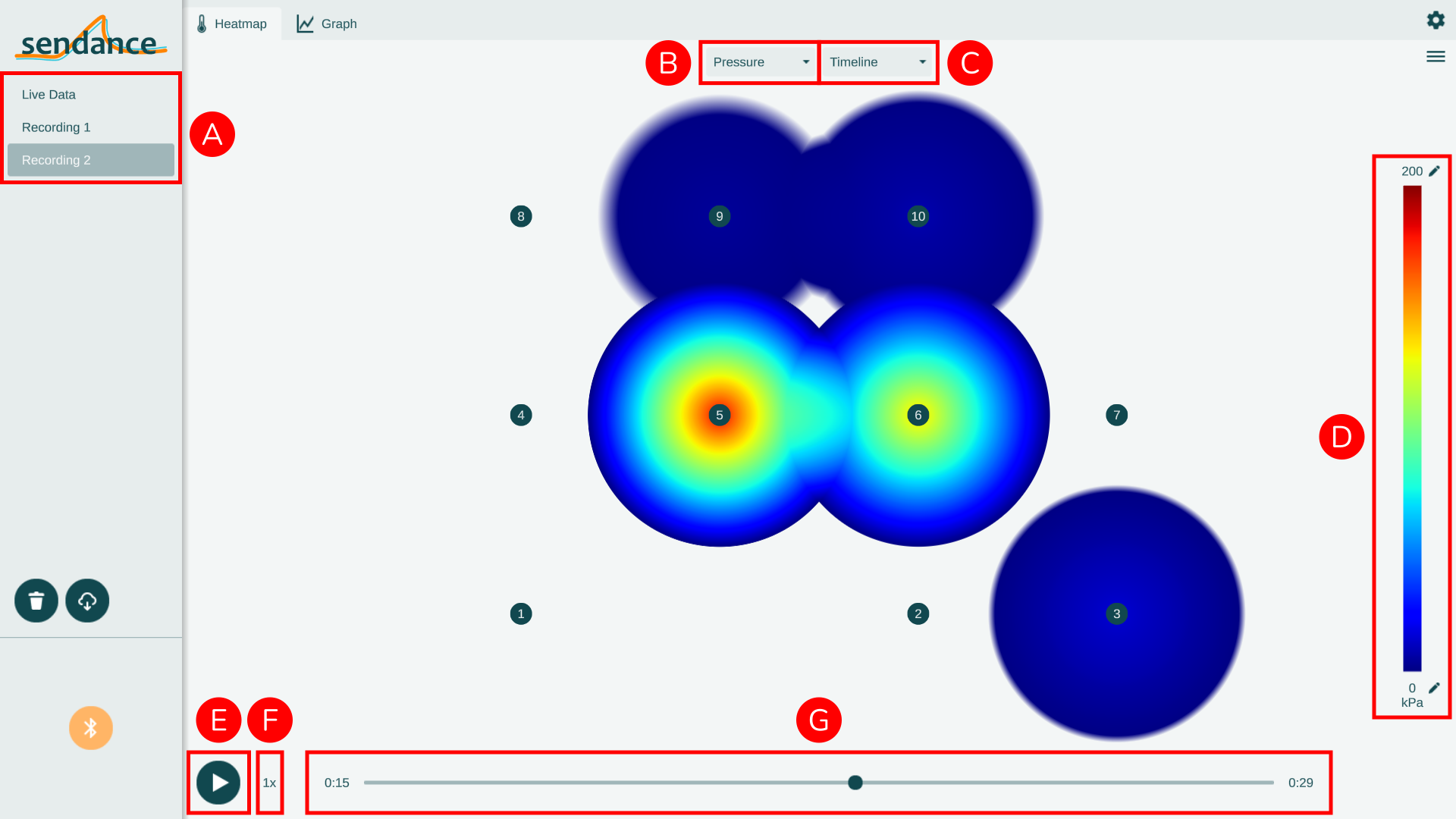Click the download recording icon
Image resolution: width=1456 pixels, height=819 pixels.
[87, 600]
